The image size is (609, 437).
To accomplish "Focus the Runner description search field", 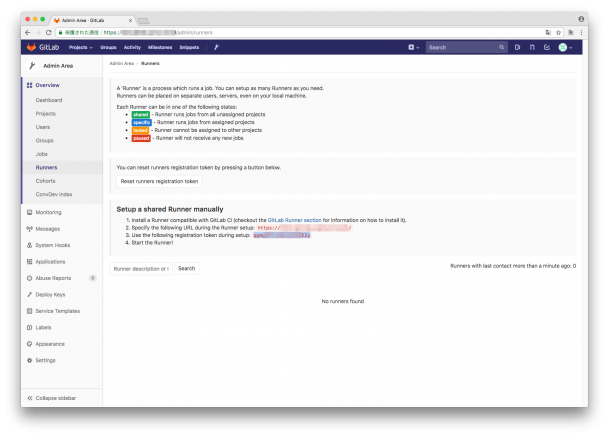I will tap(141, 268).
